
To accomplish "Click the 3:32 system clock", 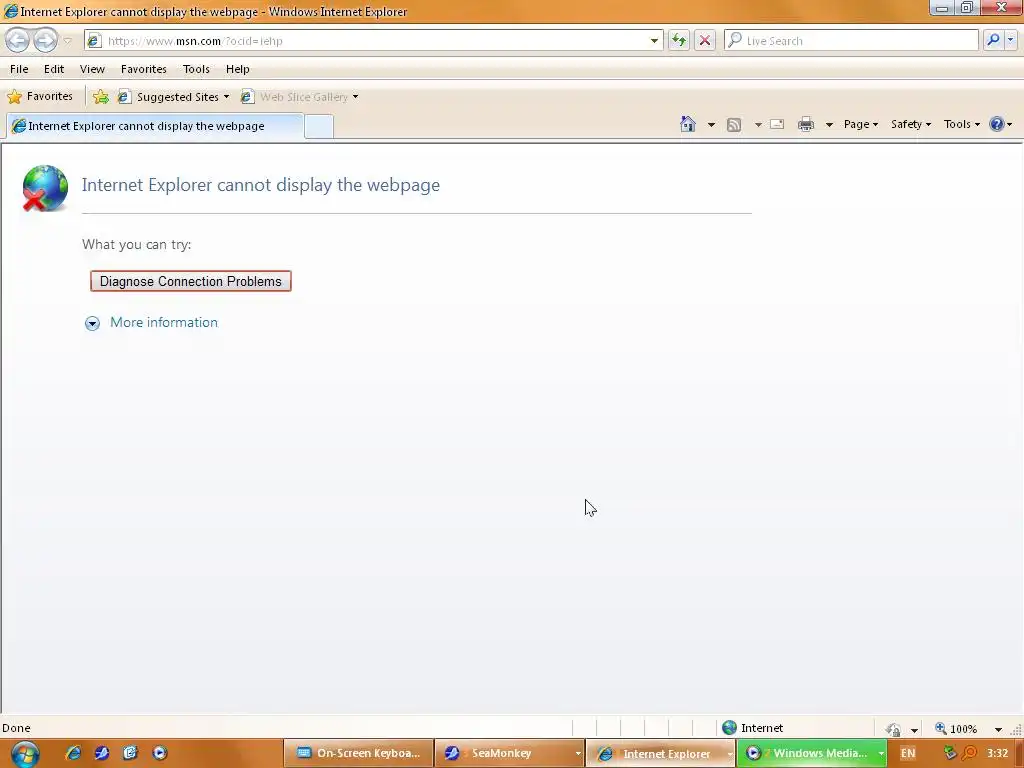I will coord(997,753).
